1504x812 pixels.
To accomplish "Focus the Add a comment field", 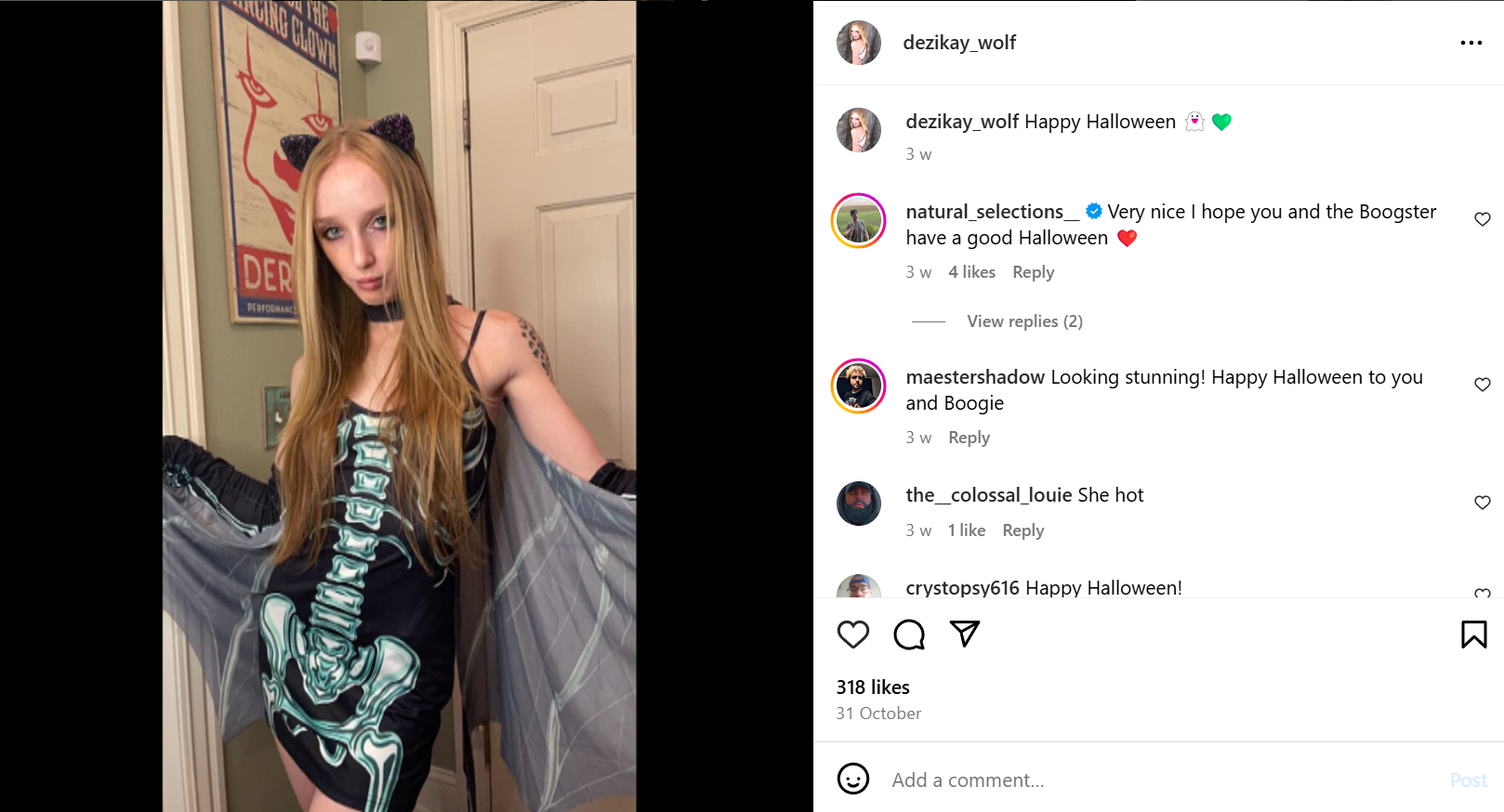I will 1162,779.
